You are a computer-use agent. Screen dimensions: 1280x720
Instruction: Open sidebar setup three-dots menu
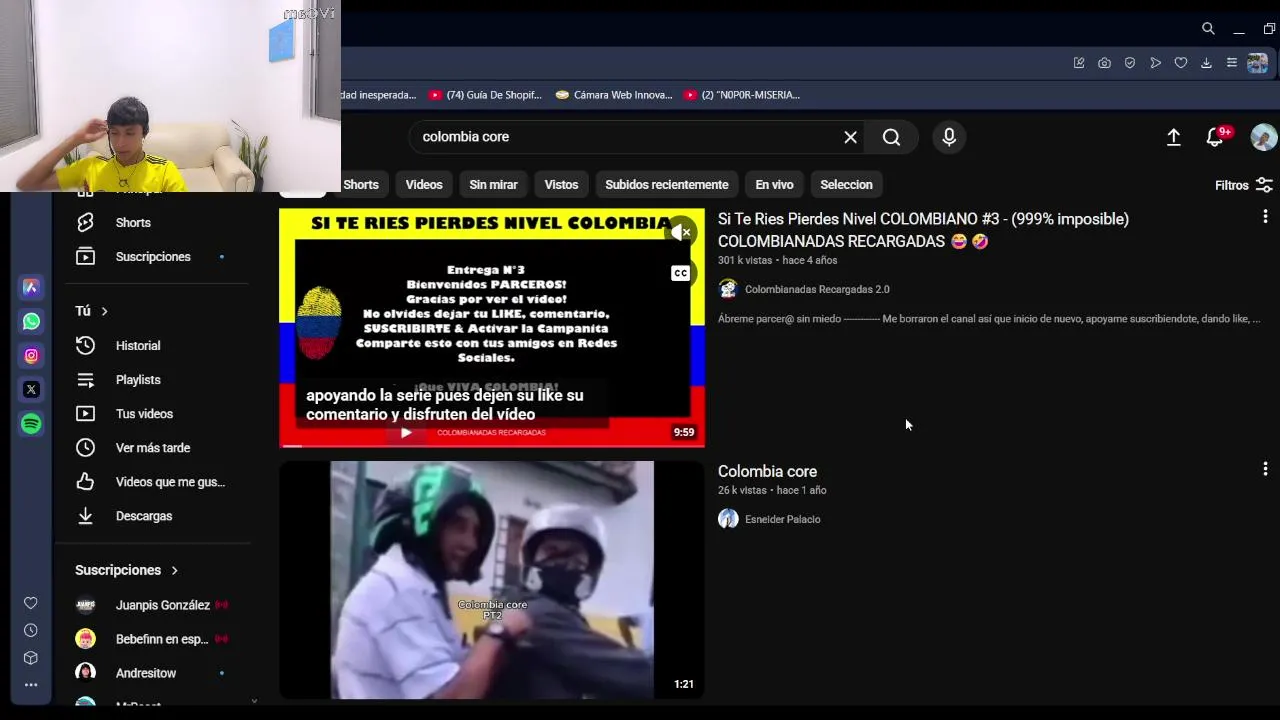coord(31,685)
